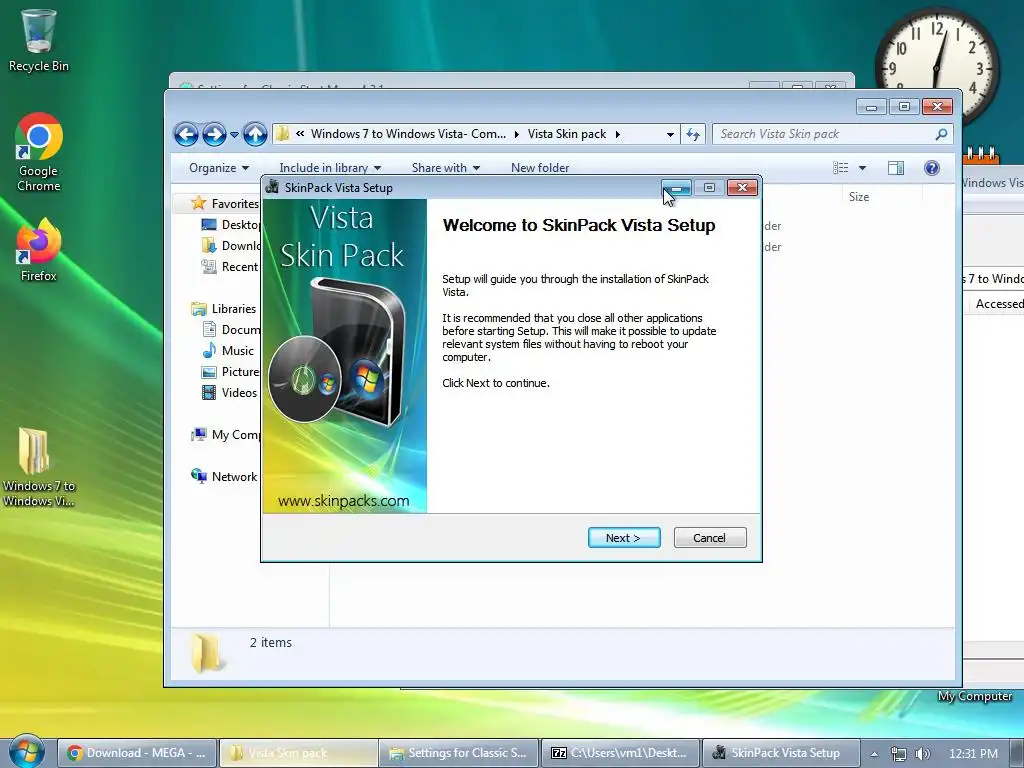Cancel the SkinPack Vista Setup

point(709,537)
